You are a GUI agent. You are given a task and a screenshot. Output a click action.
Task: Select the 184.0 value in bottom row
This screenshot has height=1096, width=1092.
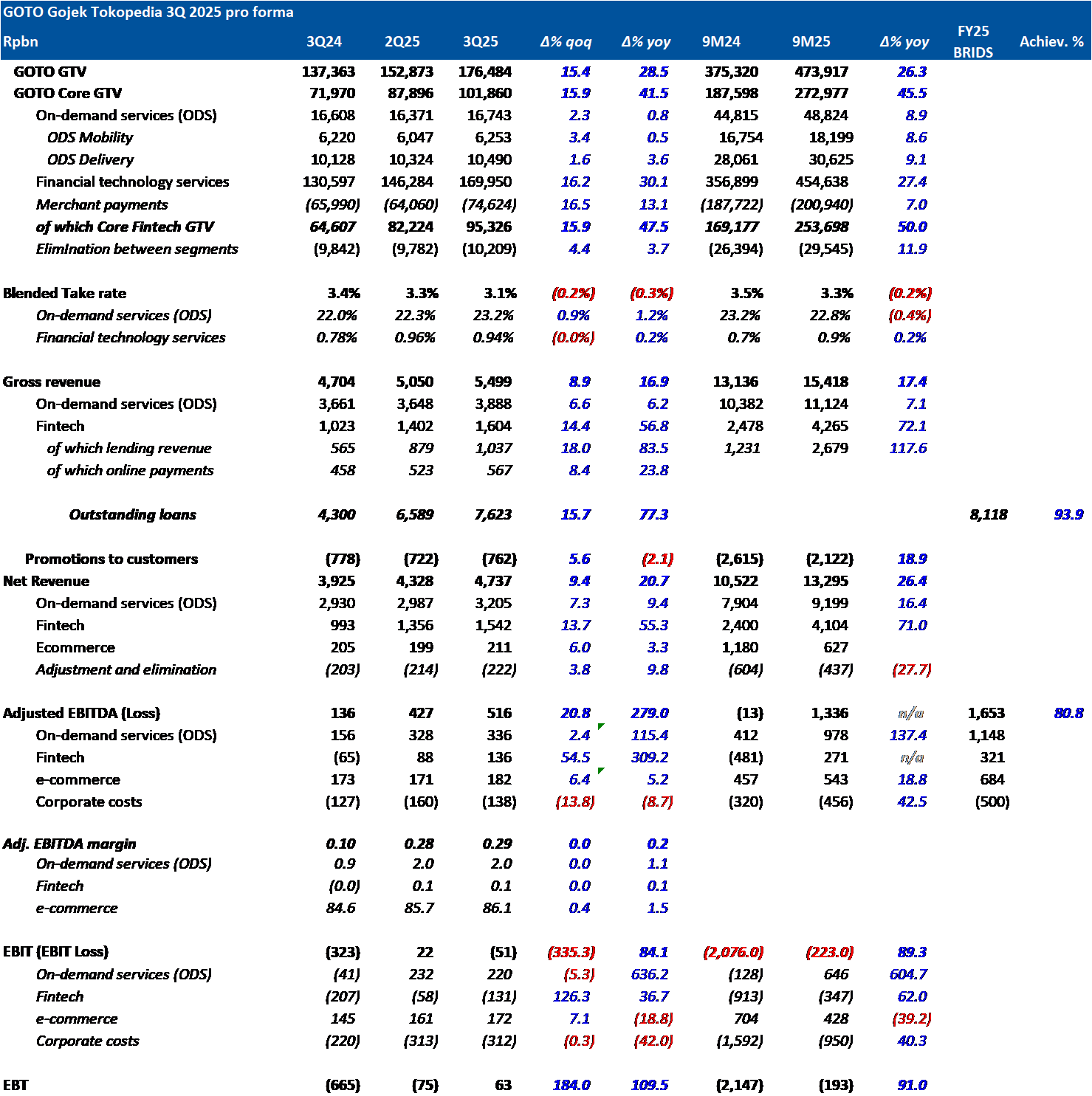(x=571, y=1085)
